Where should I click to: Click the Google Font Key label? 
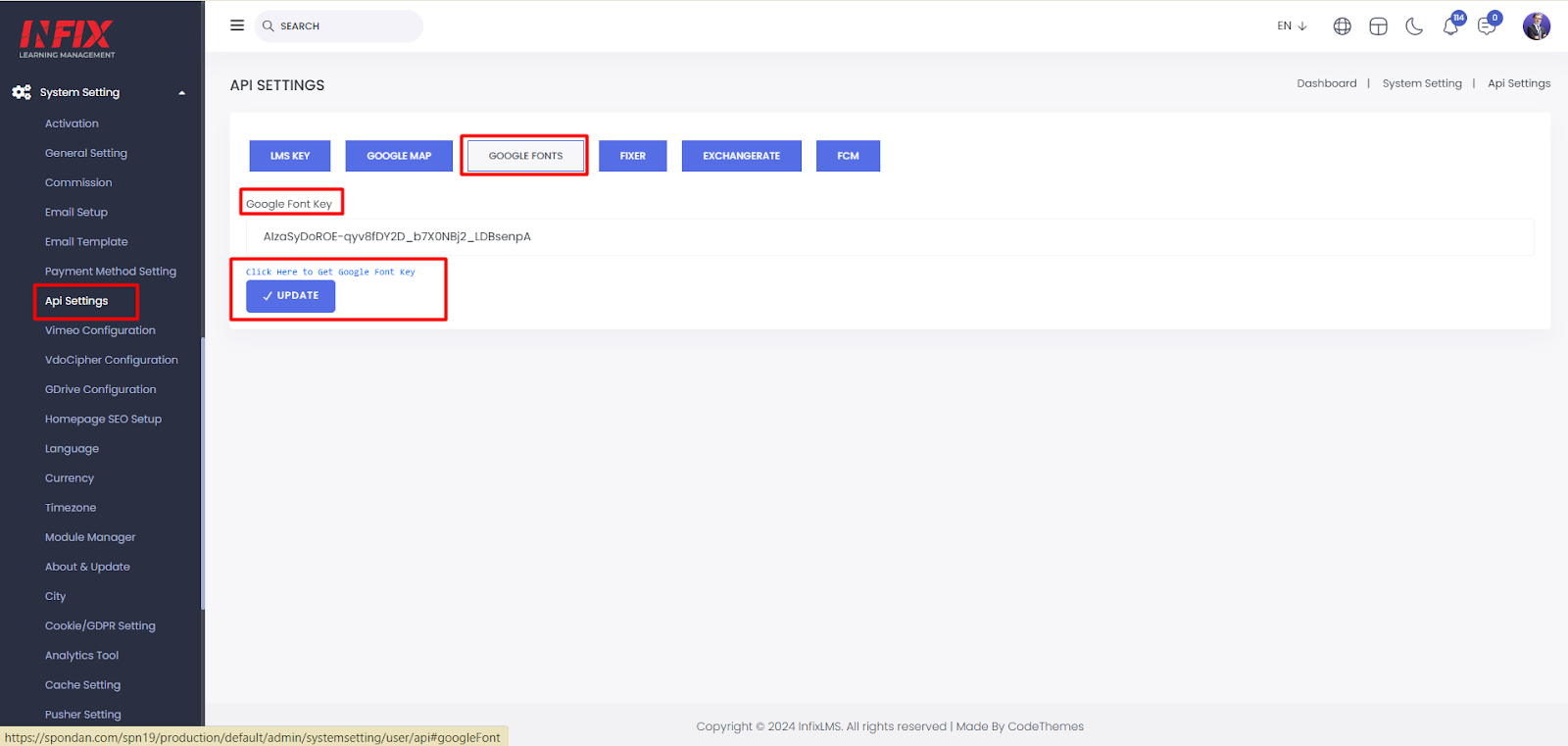point(289,204)
